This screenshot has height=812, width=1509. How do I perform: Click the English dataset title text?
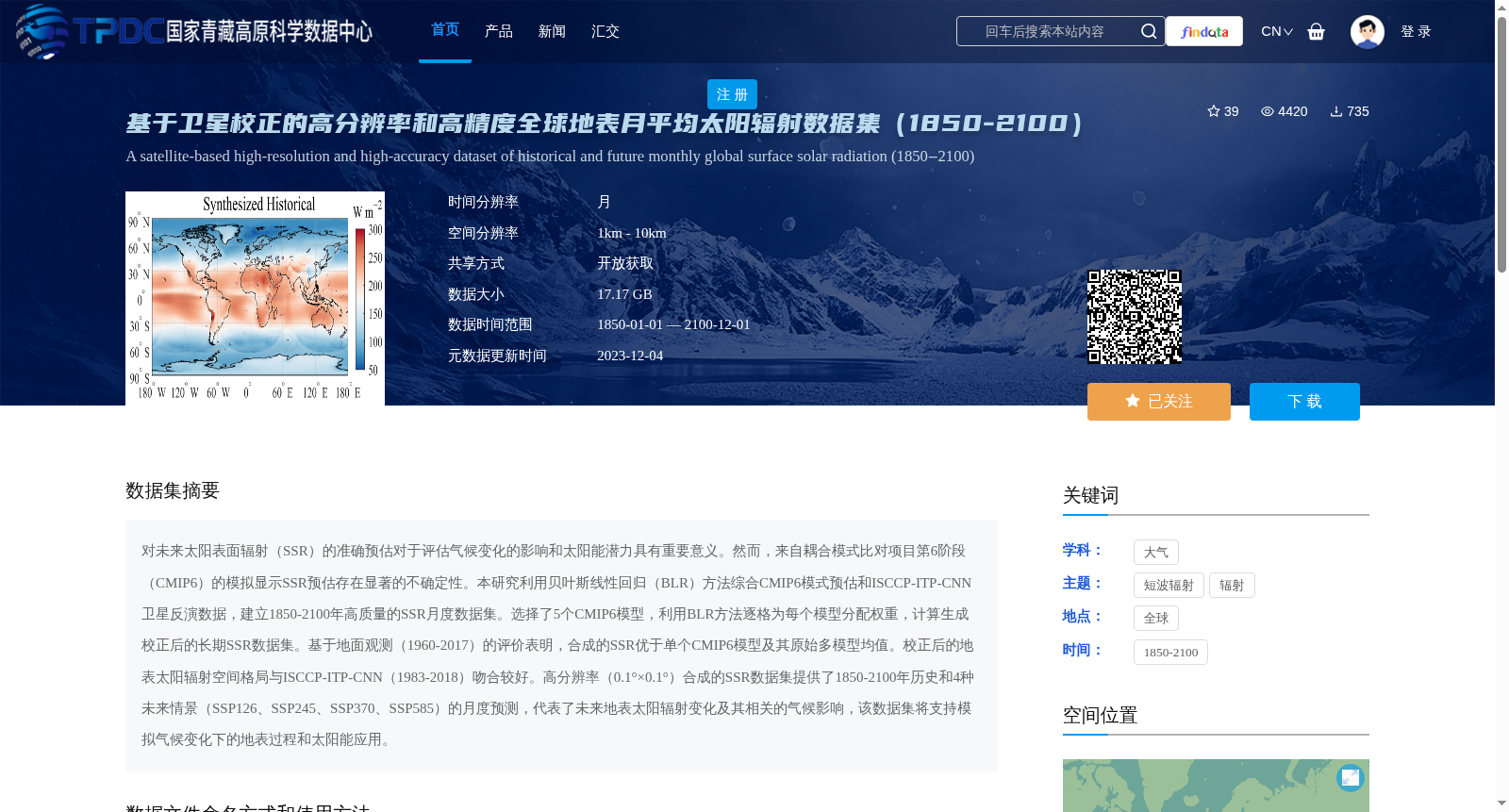[x=550, y=157]
